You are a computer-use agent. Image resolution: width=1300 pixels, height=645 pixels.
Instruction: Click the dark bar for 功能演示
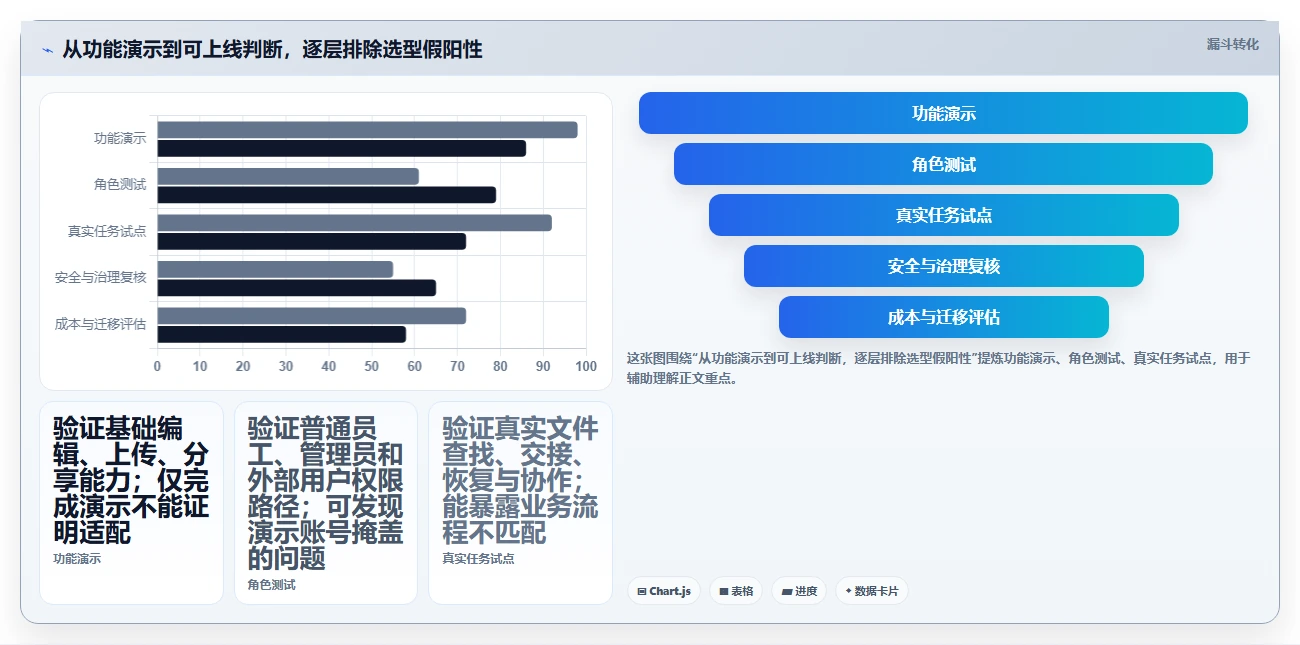tap(341, 148)
